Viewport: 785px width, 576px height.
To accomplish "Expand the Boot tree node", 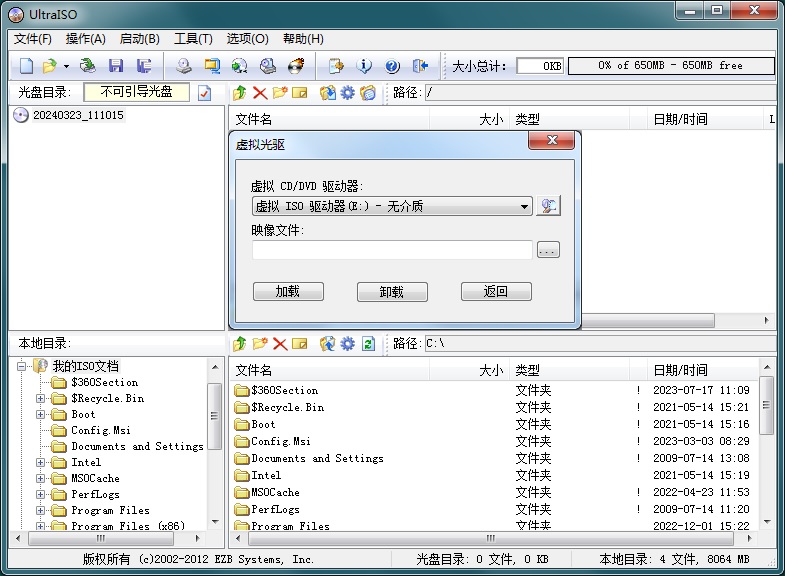I will (x=40, y=414).
